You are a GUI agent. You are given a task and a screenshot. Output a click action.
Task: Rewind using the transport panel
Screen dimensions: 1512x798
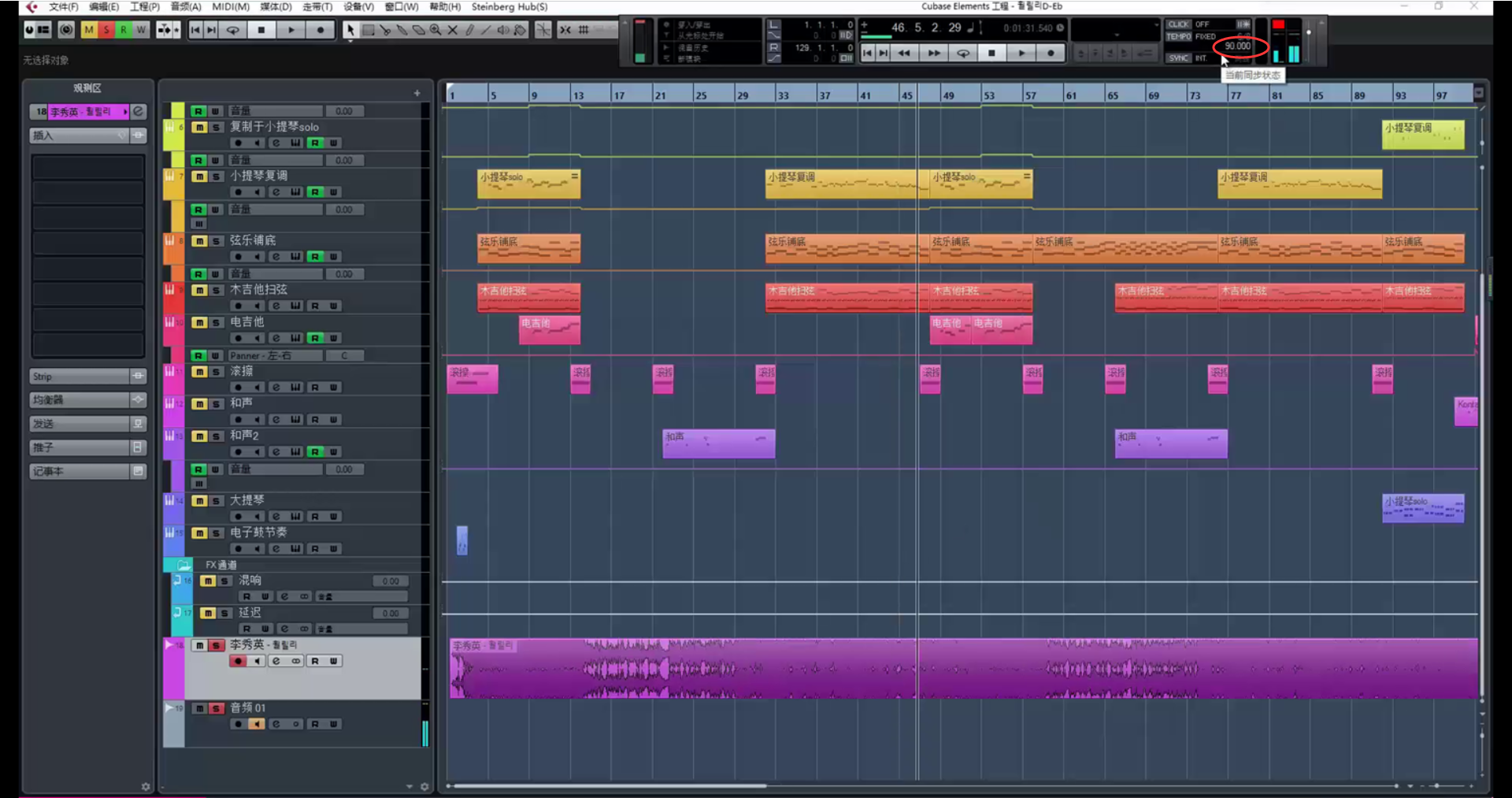904,53
